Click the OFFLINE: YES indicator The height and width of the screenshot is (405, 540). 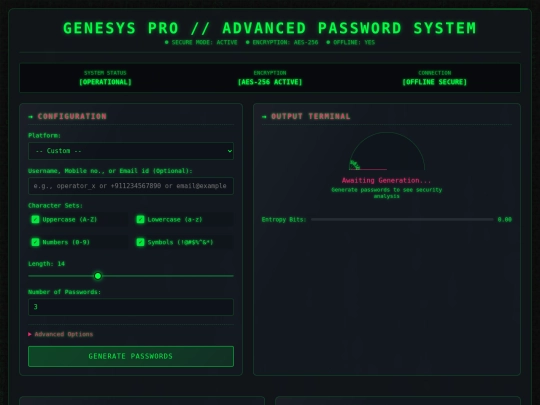(351, 42)
